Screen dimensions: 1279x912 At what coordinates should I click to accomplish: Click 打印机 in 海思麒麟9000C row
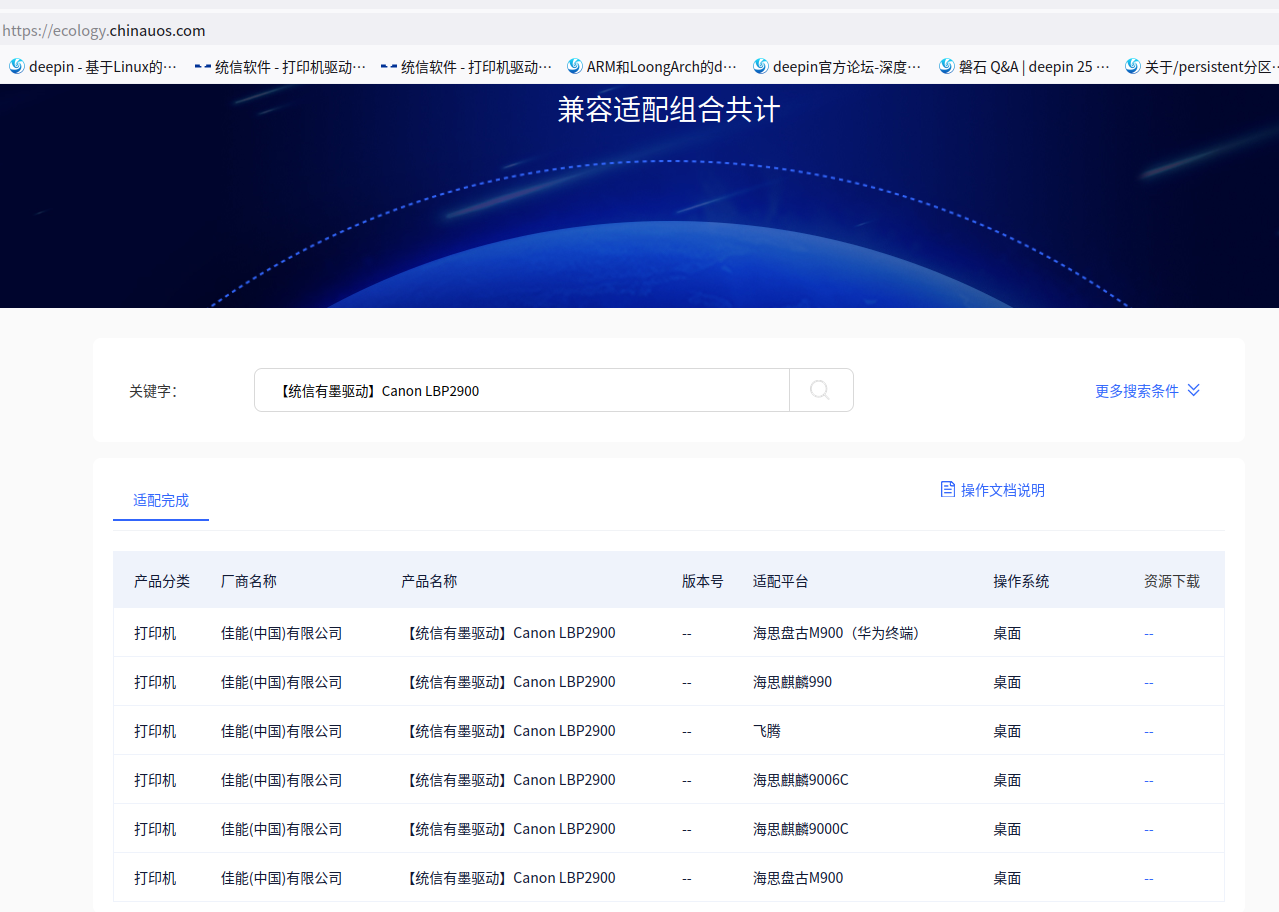point(155,829)
